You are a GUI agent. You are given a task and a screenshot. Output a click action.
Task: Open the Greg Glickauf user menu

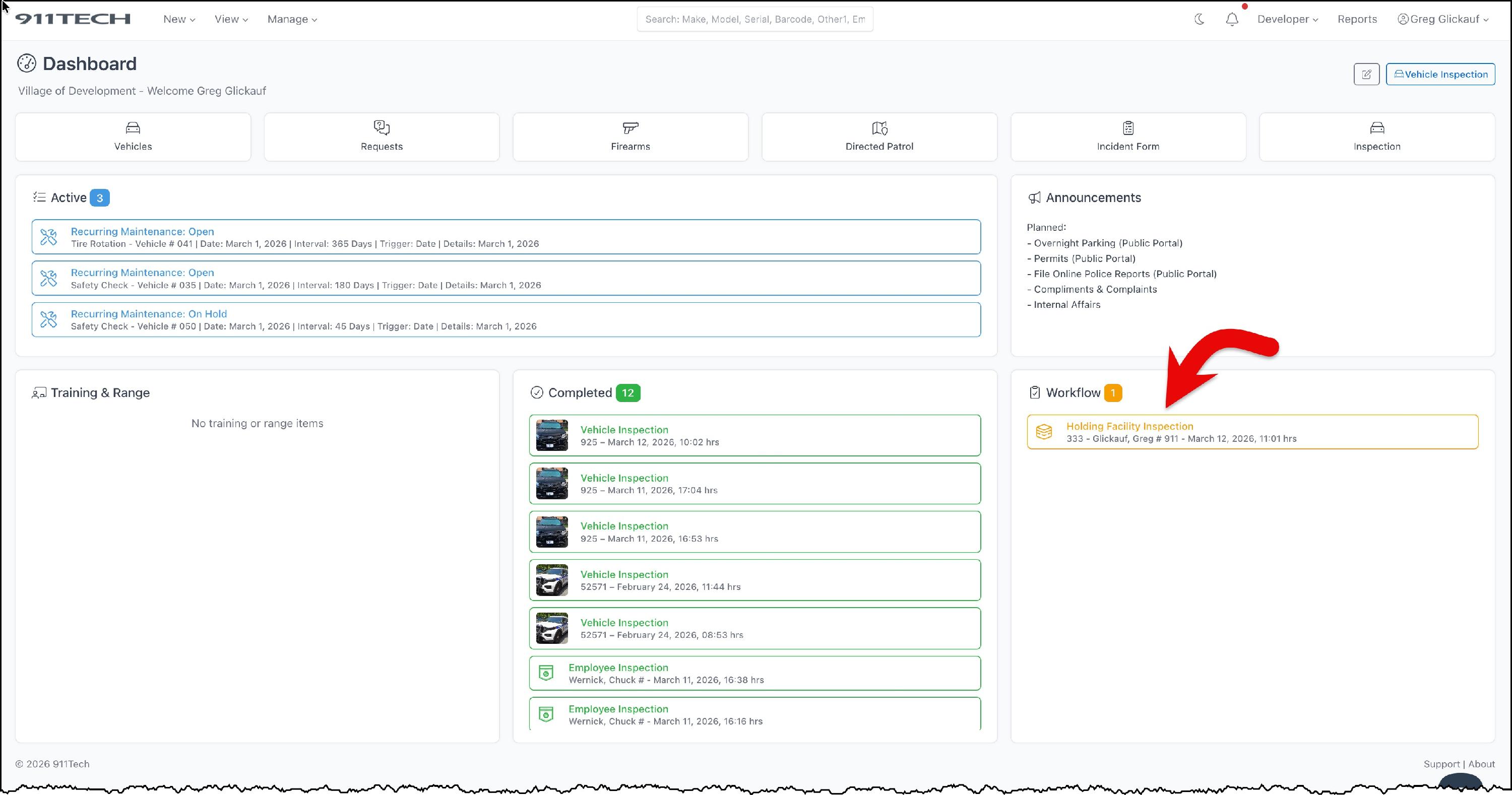tap(1443, 19)
